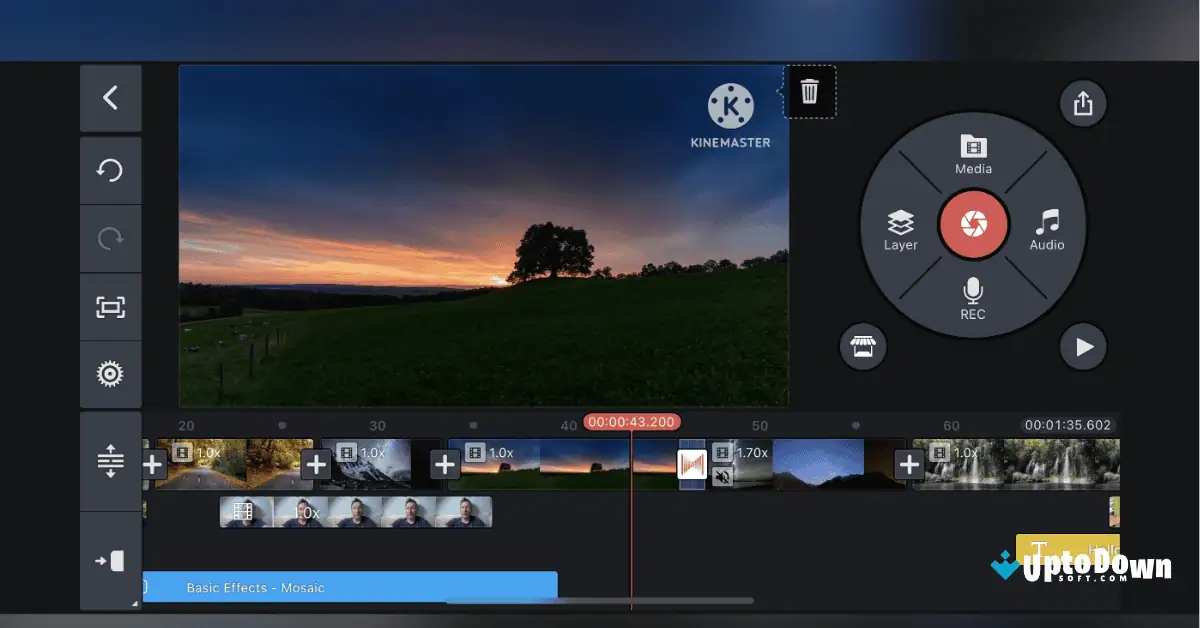Screen dimensions: 1200x628
Task: Delete the selected clip using the trash icon
Action: tap(809, 91)
